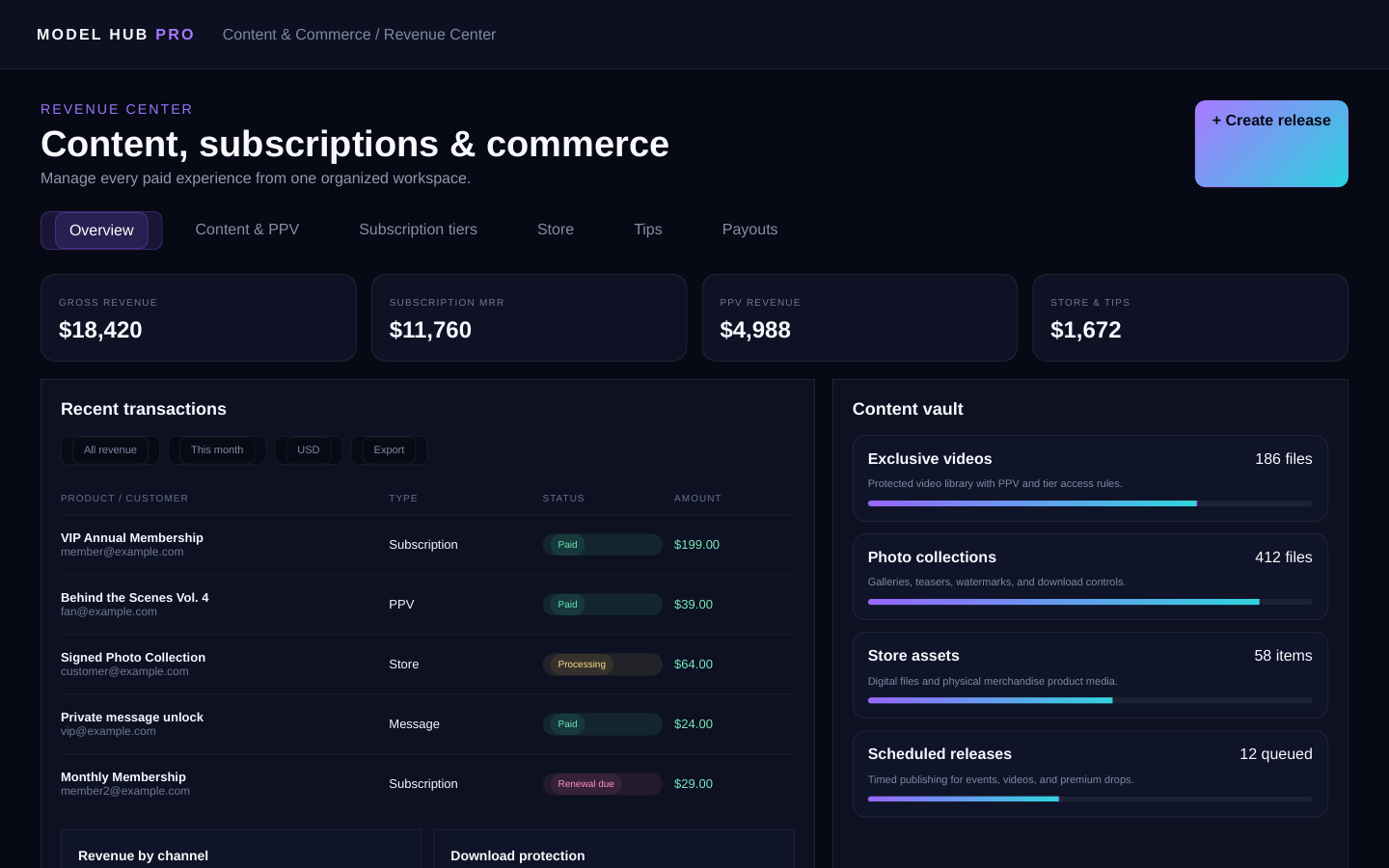Click the Paid status for Behind the Scenes

pyautogui.click(x=602, y=605)
